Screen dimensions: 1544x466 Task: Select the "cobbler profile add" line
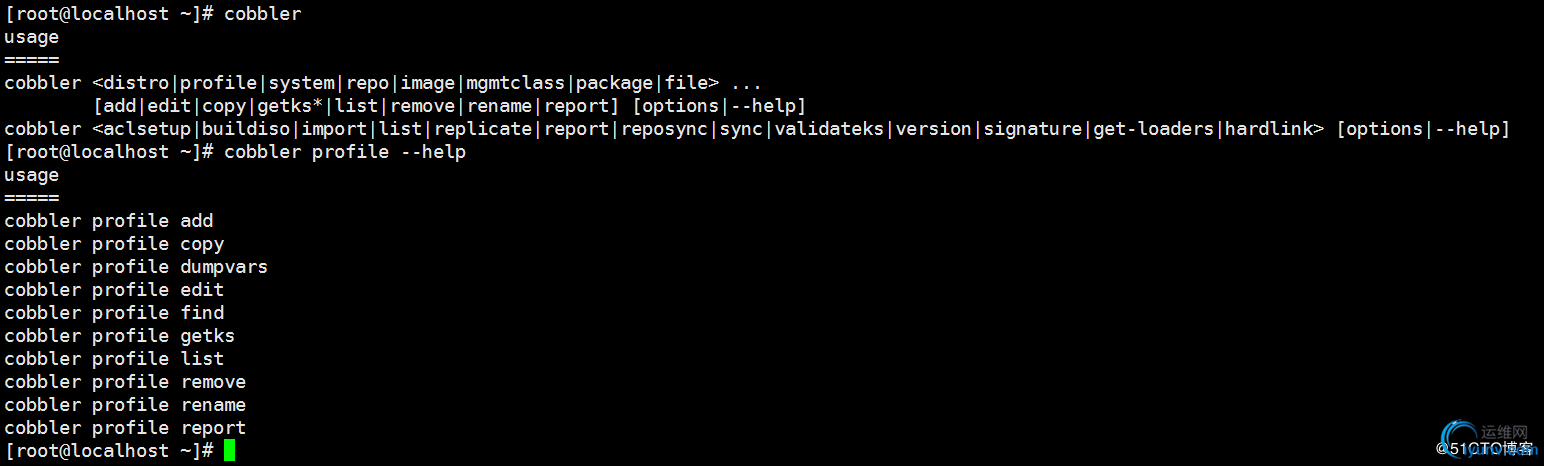click(109, 221)
